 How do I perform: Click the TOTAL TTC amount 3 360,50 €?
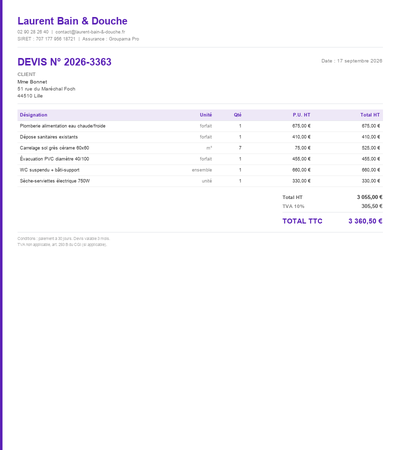coord(365,221)
